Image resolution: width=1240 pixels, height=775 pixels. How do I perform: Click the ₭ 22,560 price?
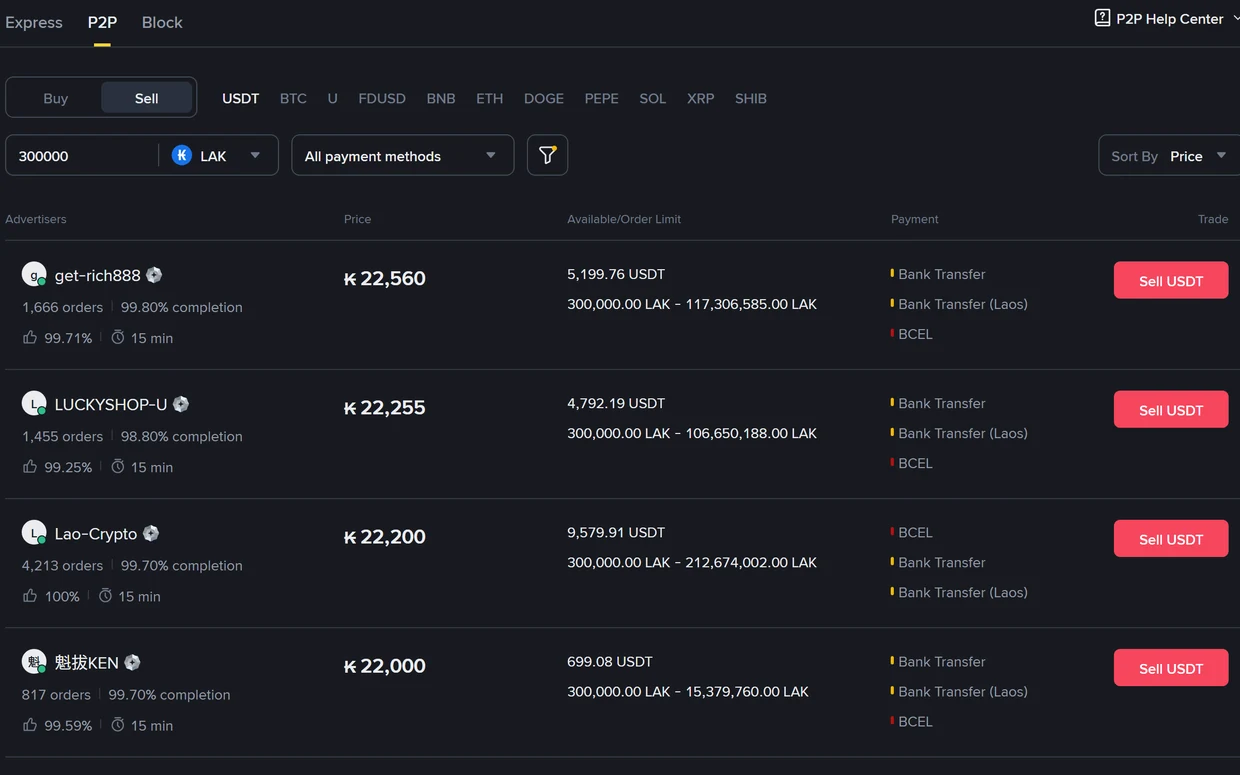pyautogui.click(x=385, y=279)
